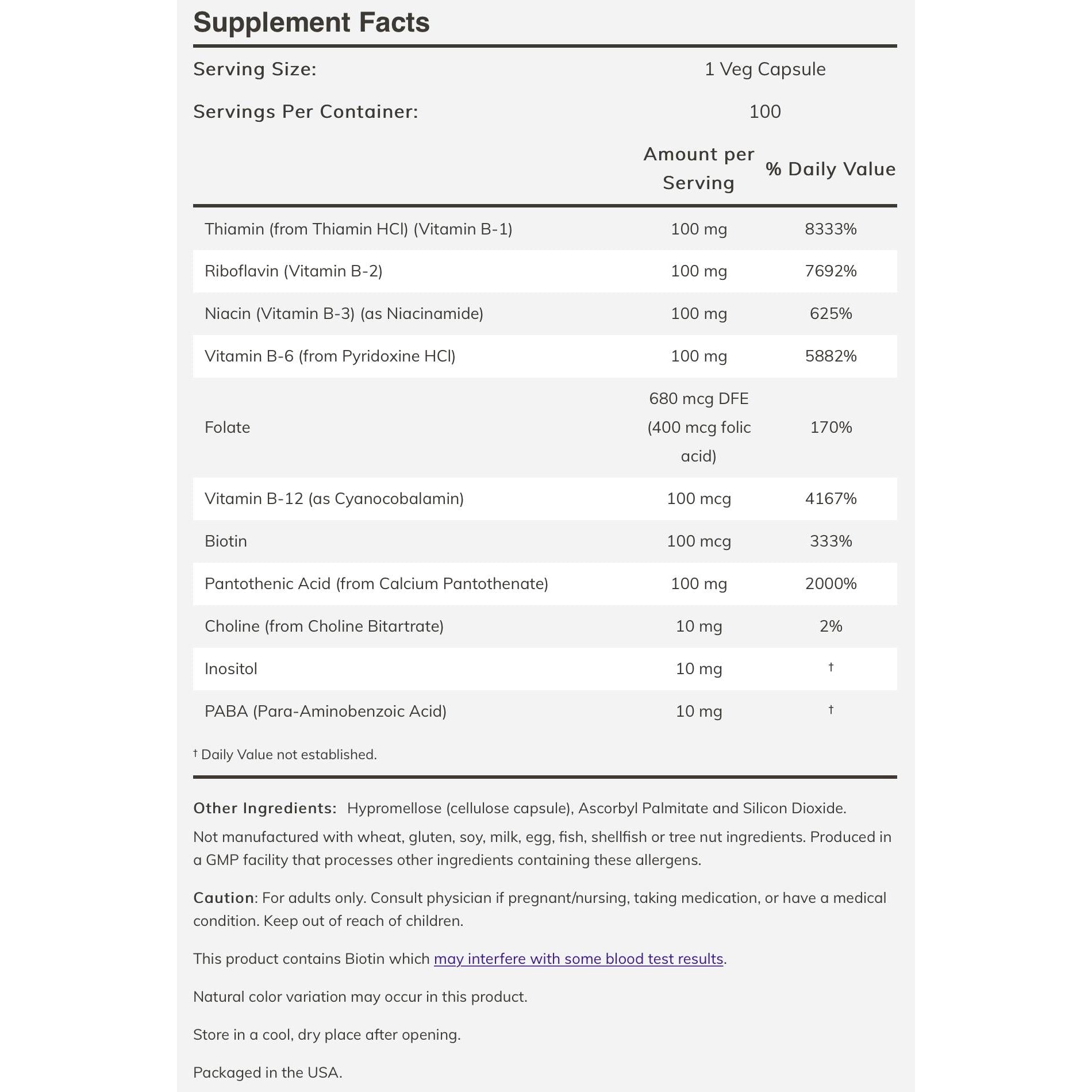This screenshot has height=1092, width=1092.
Task: Click the Thiamin (Vitamin B-1) row label
Action: 358,229
